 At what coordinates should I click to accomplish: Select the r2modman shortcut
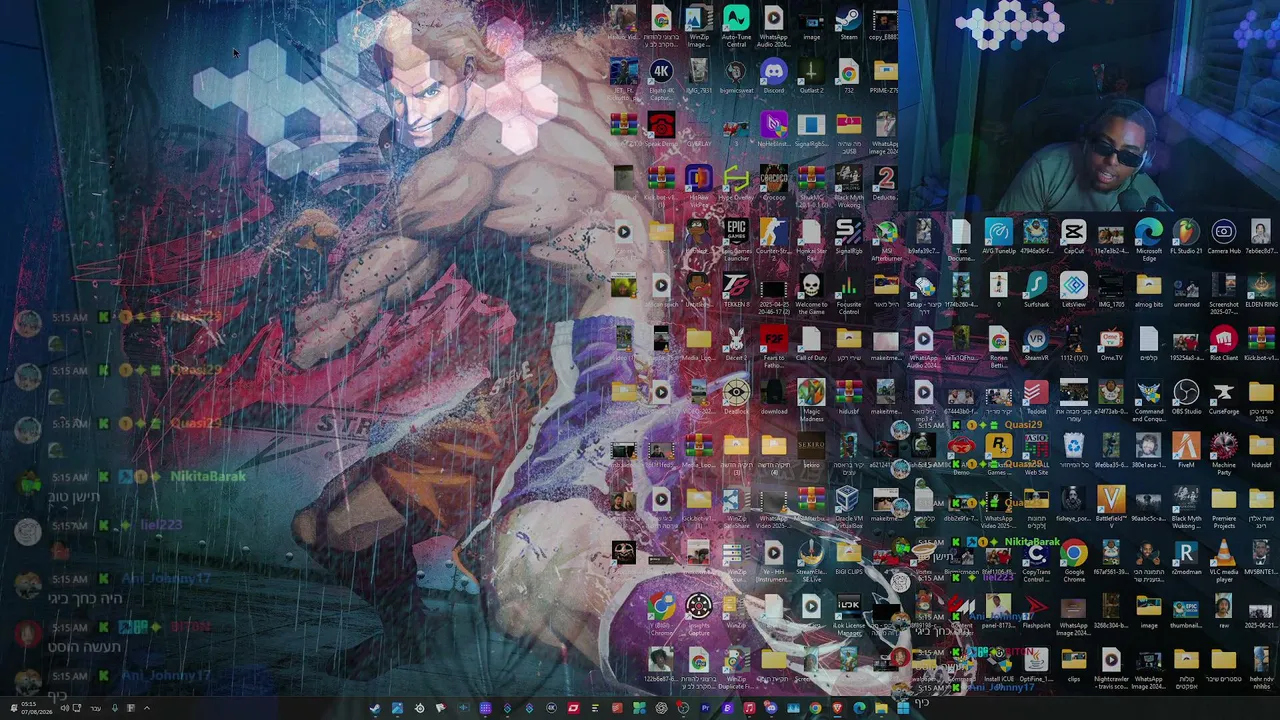(1186, 559)
